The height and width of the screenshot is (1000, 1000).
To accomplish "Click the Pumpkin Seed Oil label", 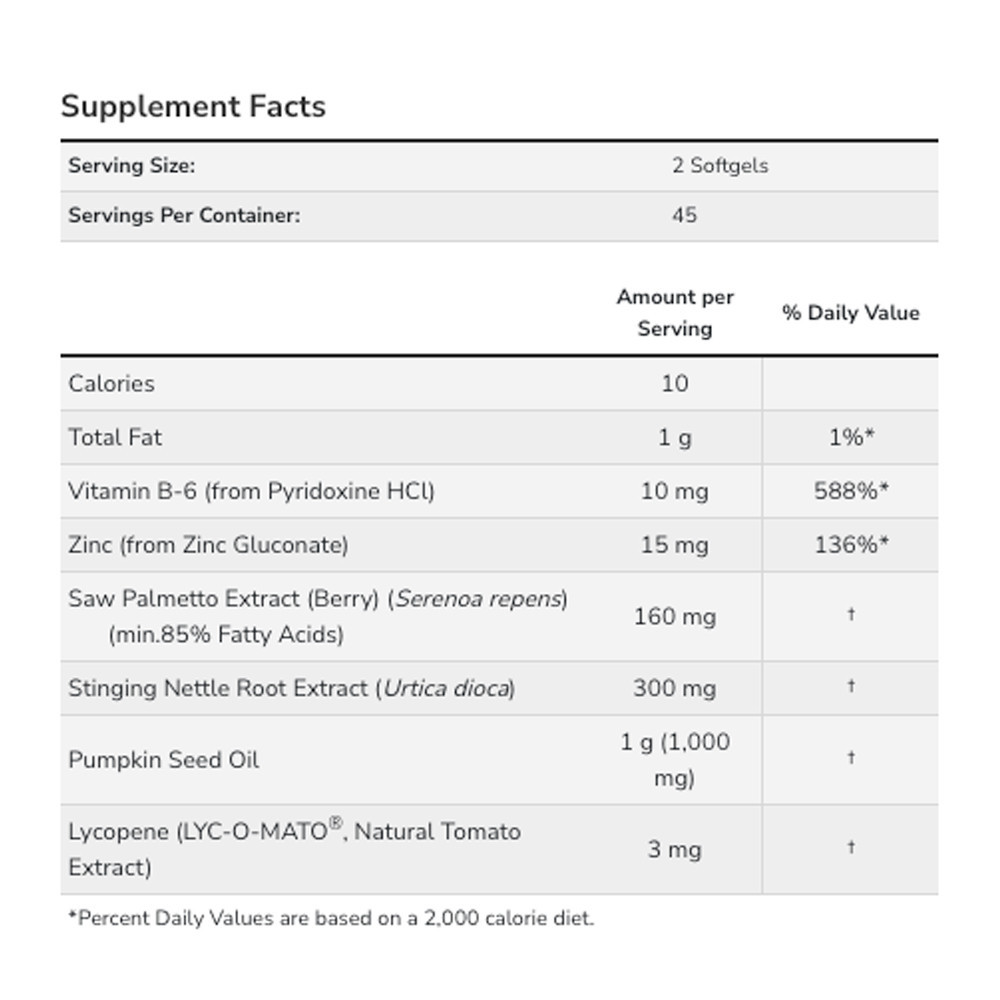I will click(164, 759).
